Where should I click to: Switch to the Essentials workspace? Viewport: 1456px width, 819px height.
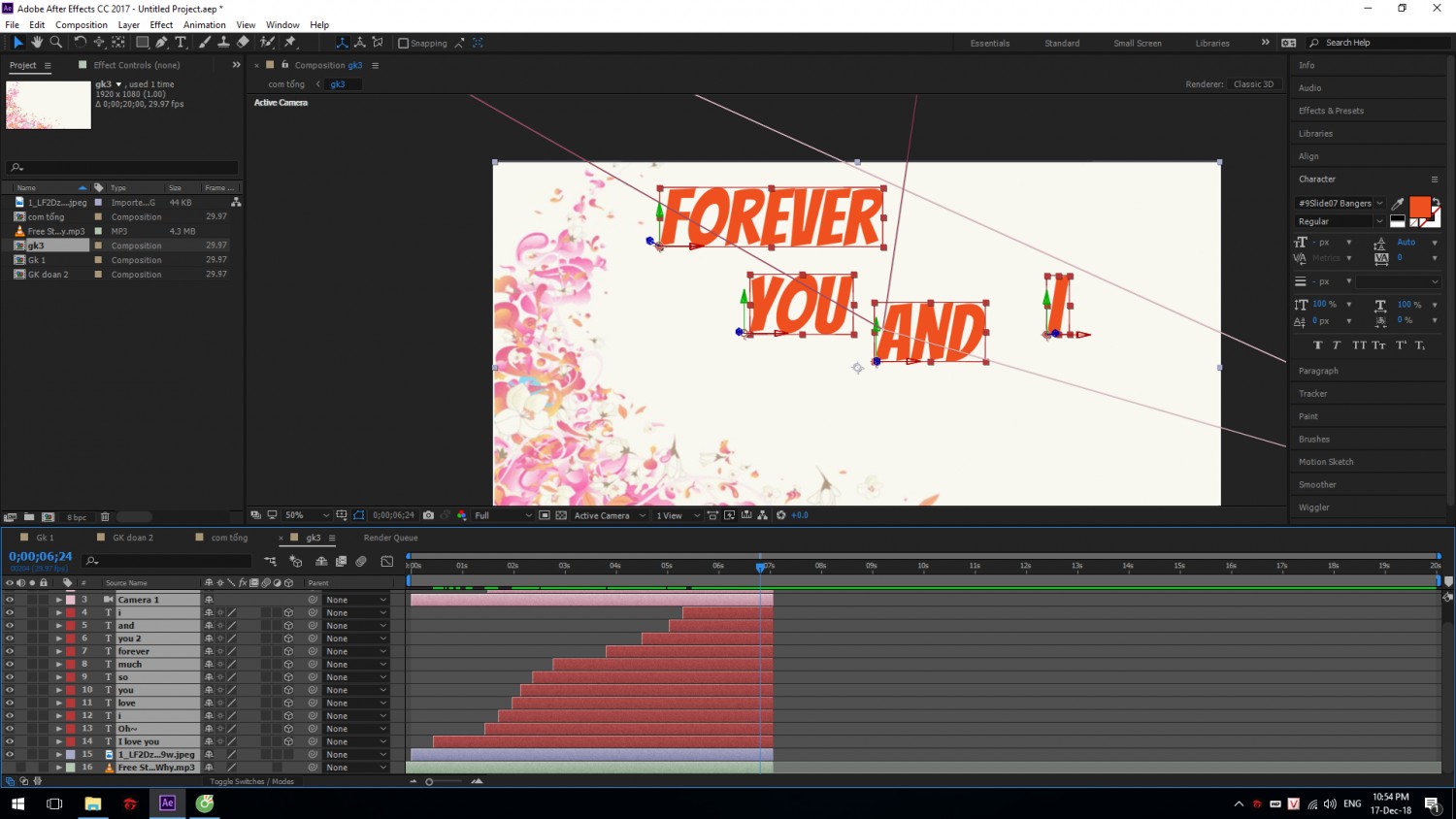(990, 44)
